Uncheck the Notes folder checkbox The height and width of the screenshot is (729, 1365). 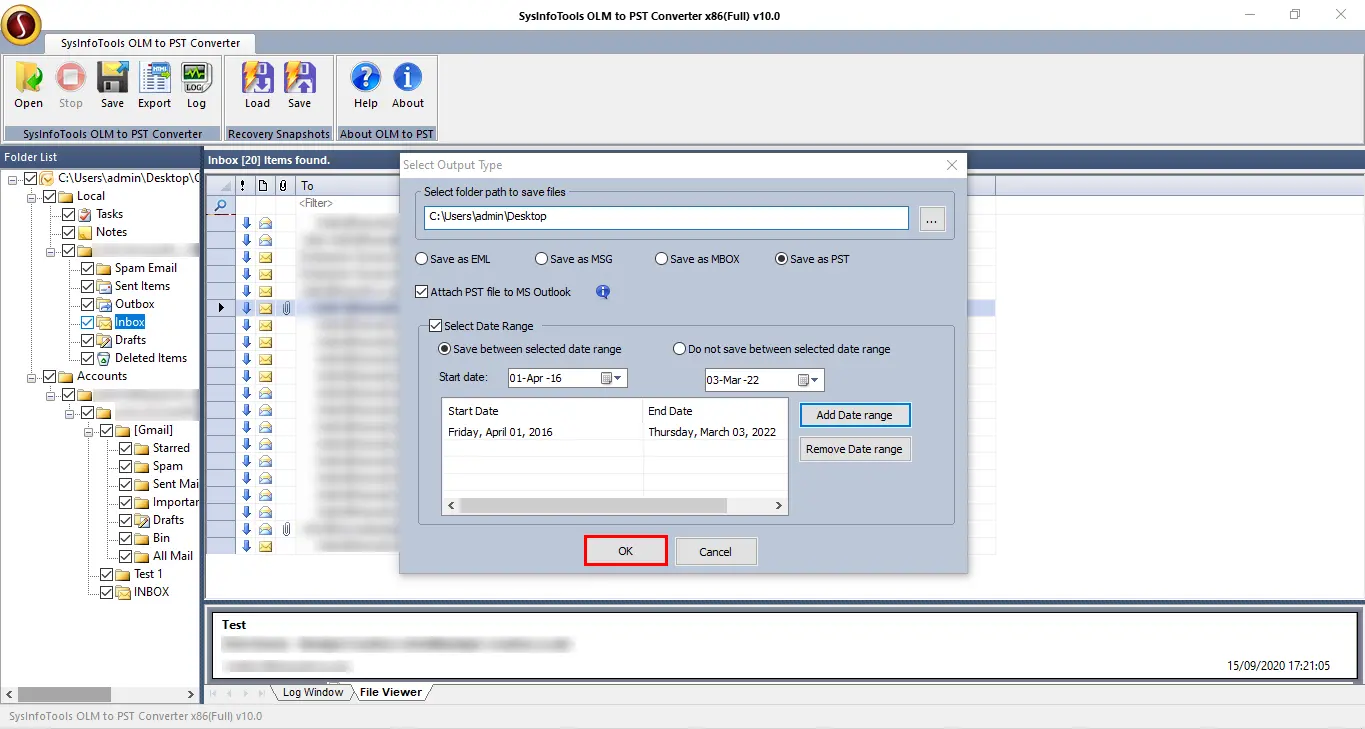[x=68, y=232]
